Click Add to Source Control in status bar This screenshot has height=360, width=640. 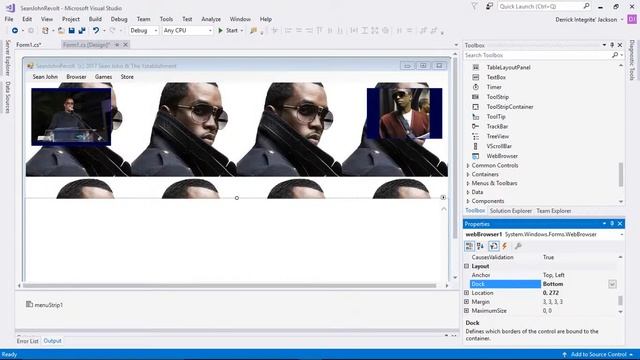pos(598,355)
